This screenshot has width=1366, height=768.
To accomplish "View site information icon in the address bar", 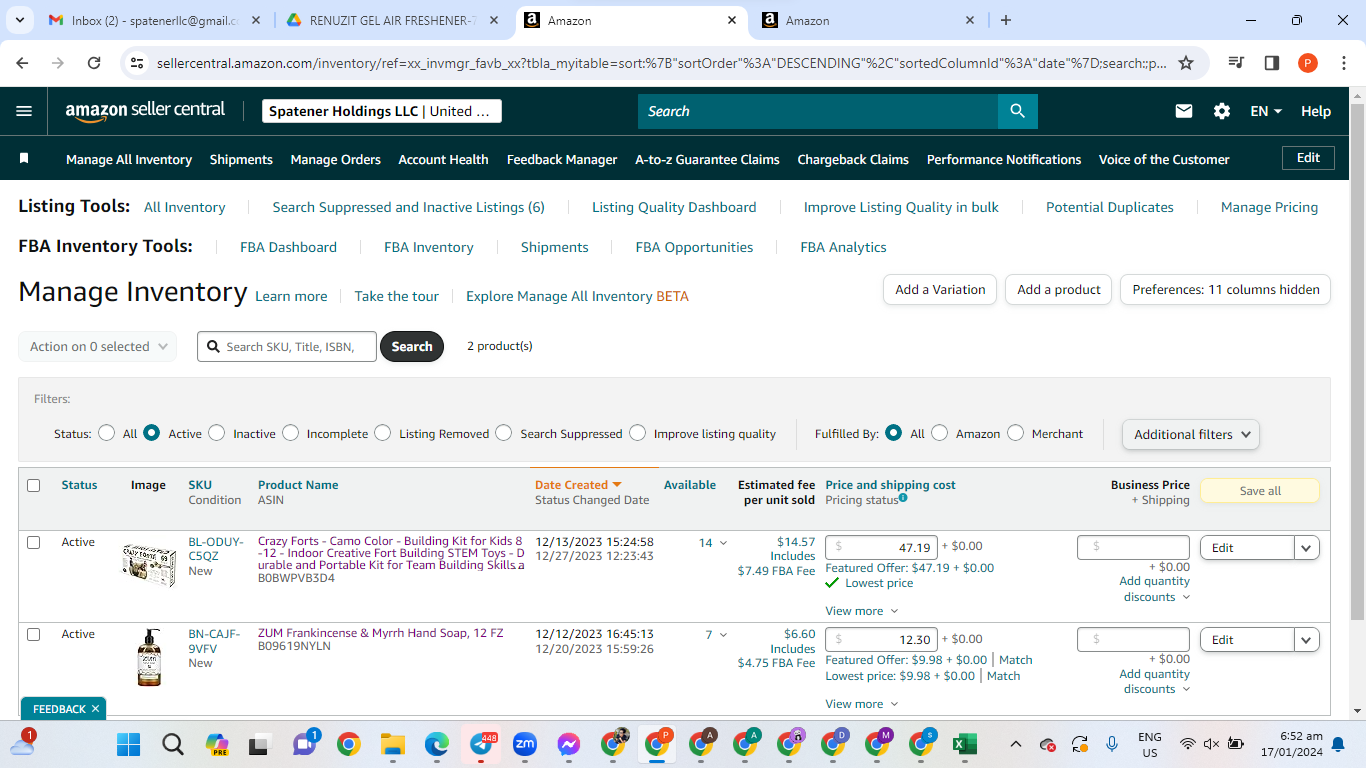I will [138, 63].
